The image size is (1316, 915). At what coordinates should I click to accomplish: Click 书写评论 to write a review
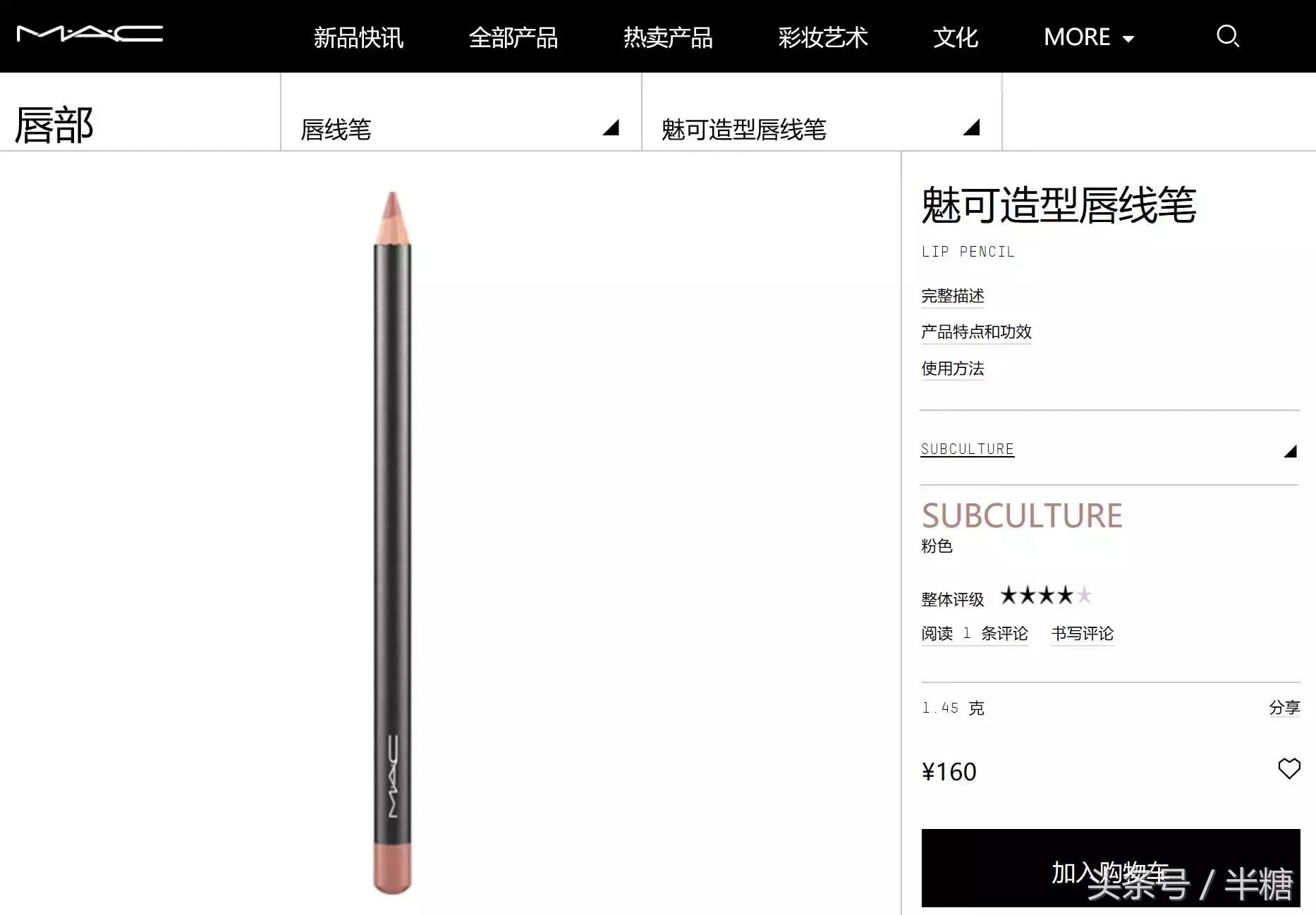[x=1083, y=634]
